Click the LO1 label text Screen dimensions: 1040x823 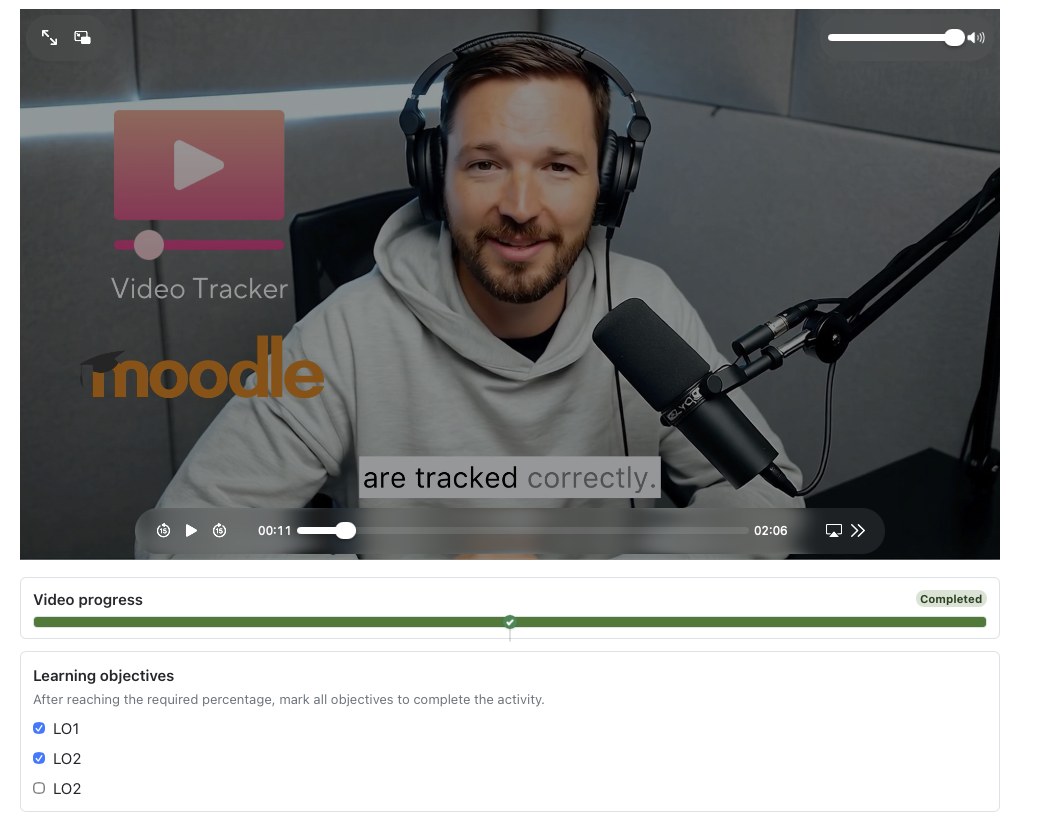(x=66, y=729)
